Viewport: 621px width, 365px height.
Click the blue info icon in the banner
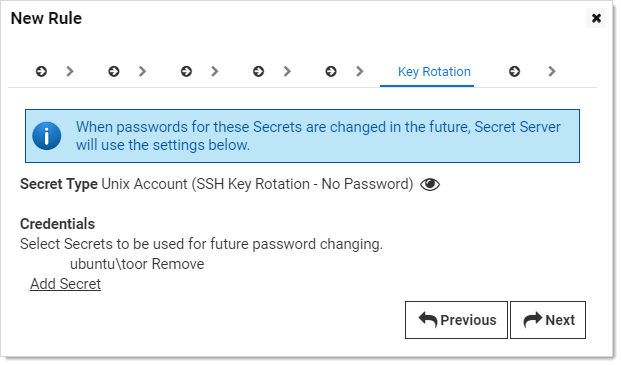[x=47, y=136]
